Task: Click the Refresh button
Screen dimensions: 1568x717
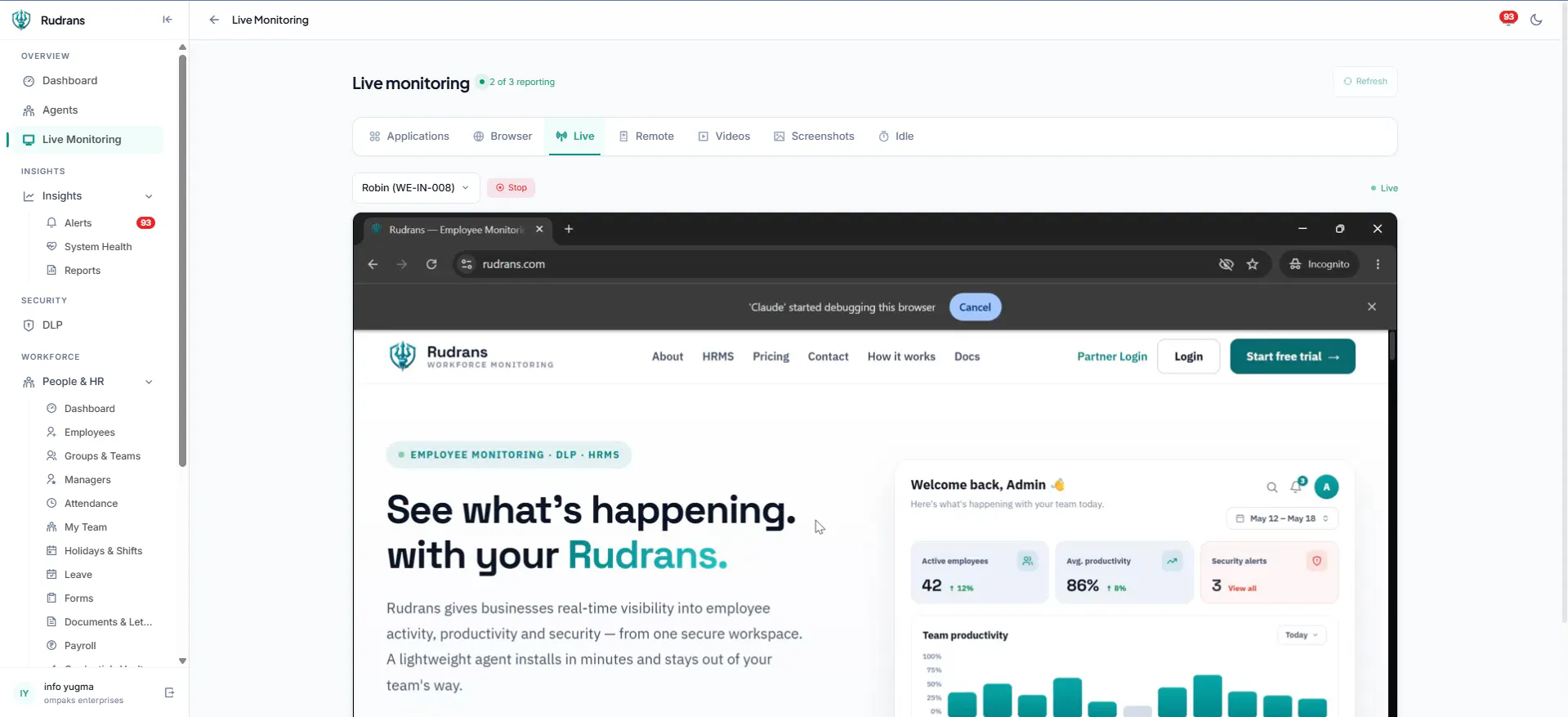Action: coord(1365,82)
